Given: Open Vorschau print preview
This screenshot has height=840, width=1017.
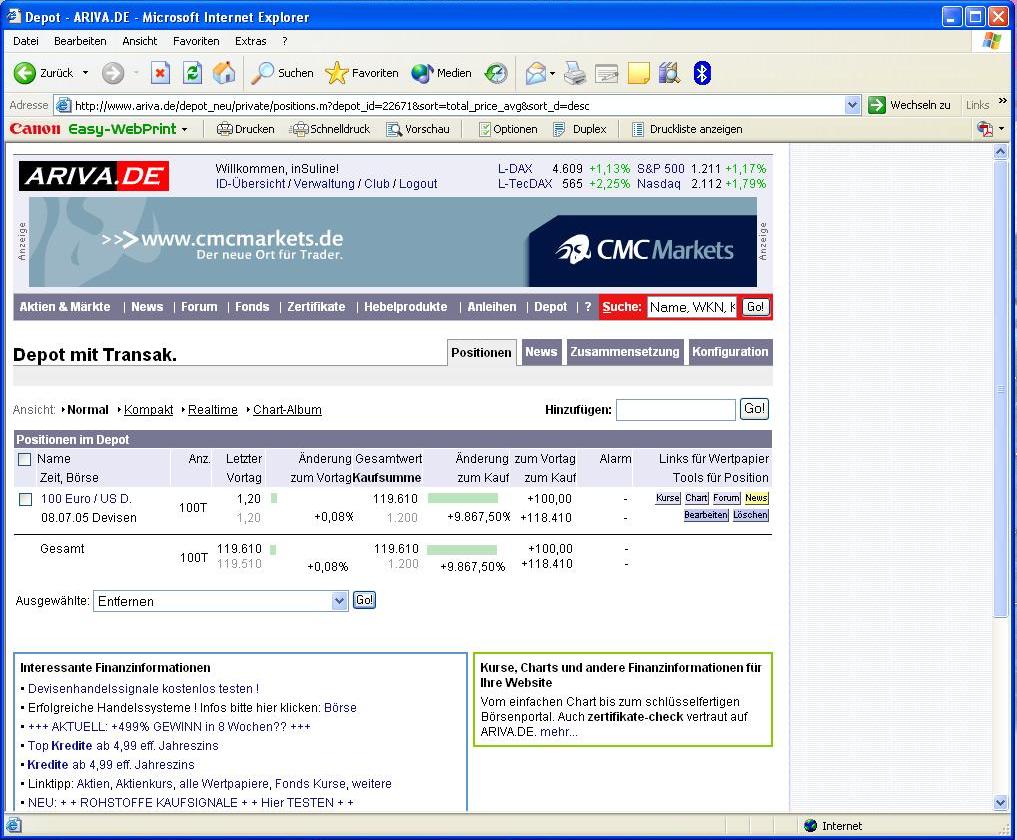Looking at the screenshot, I should pos(418,129).
